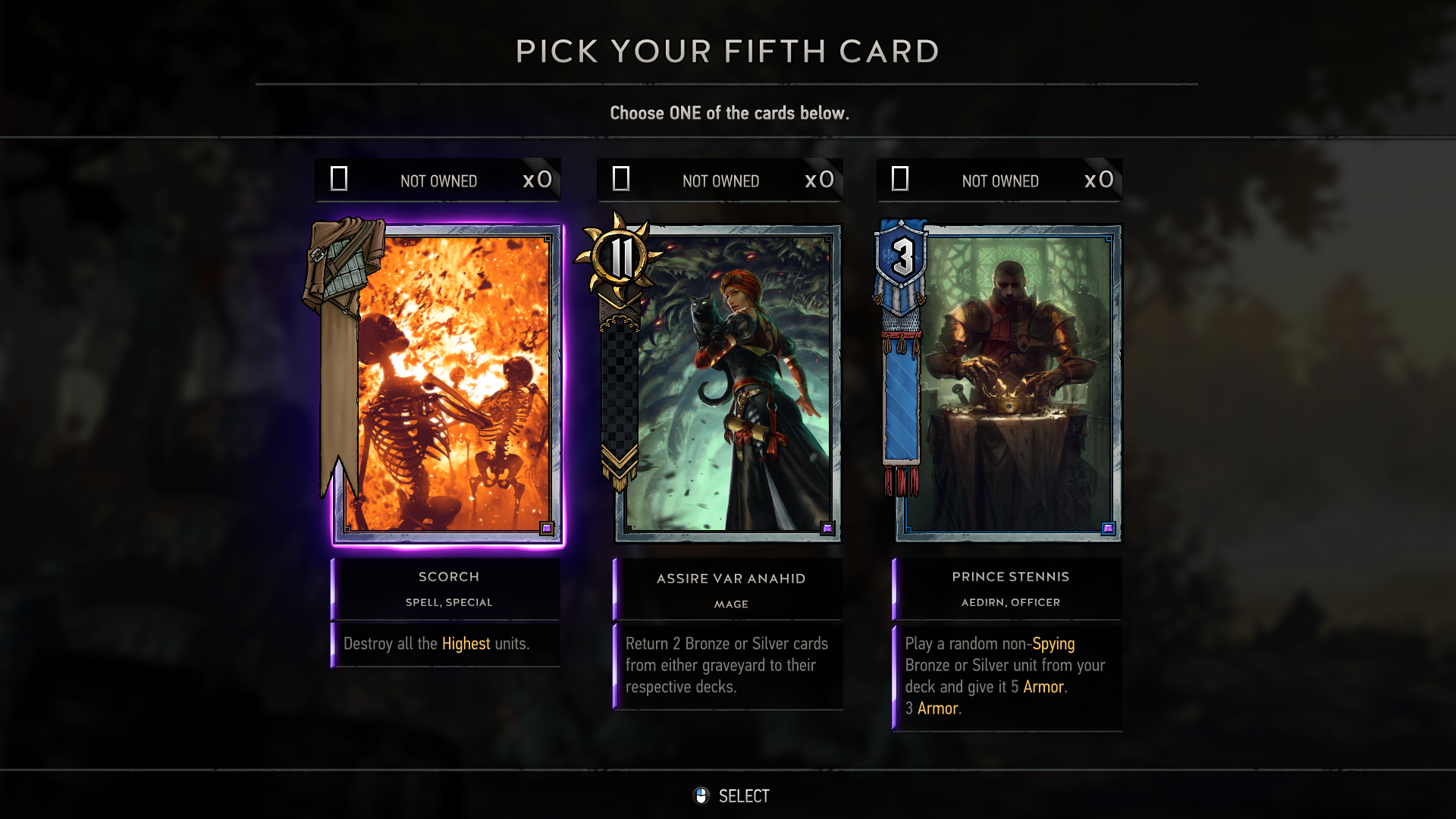The height and width of the screenshot is (819, 1456).
Task: Click the power 3 blue shield icon
Action: 902,256
